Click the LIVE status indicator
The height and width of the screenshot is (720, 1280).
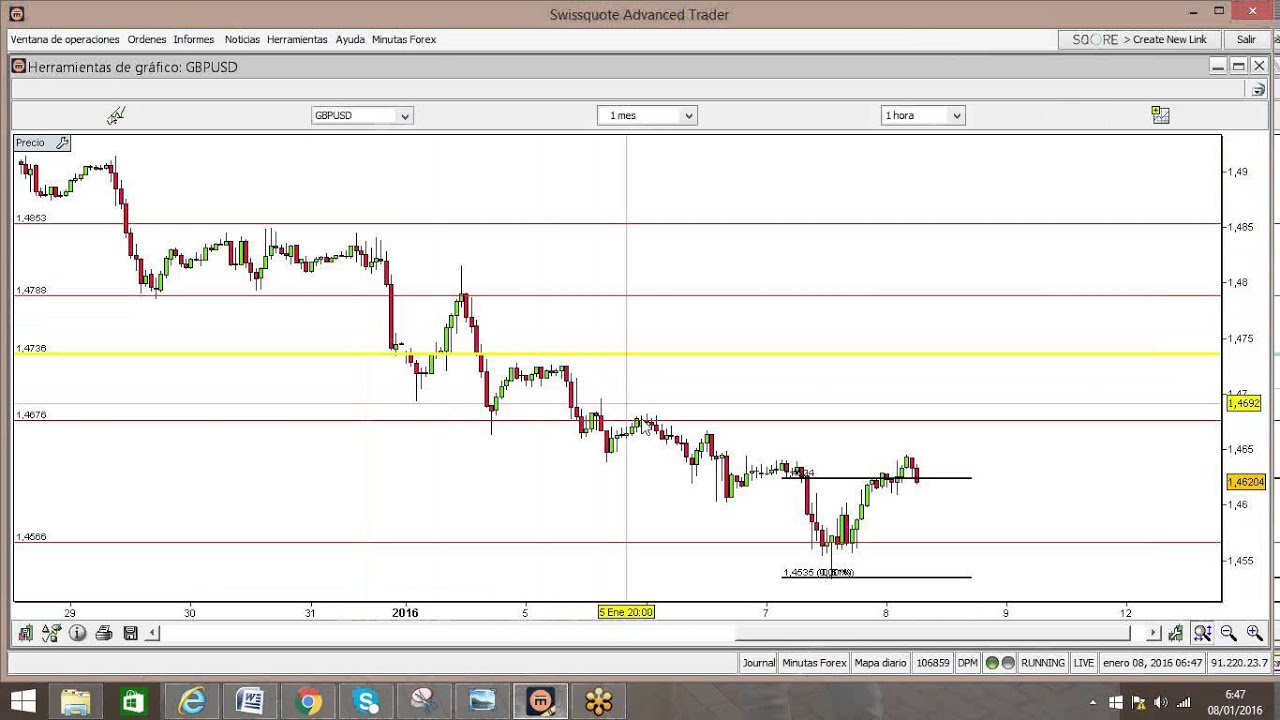coord(1084,663)
